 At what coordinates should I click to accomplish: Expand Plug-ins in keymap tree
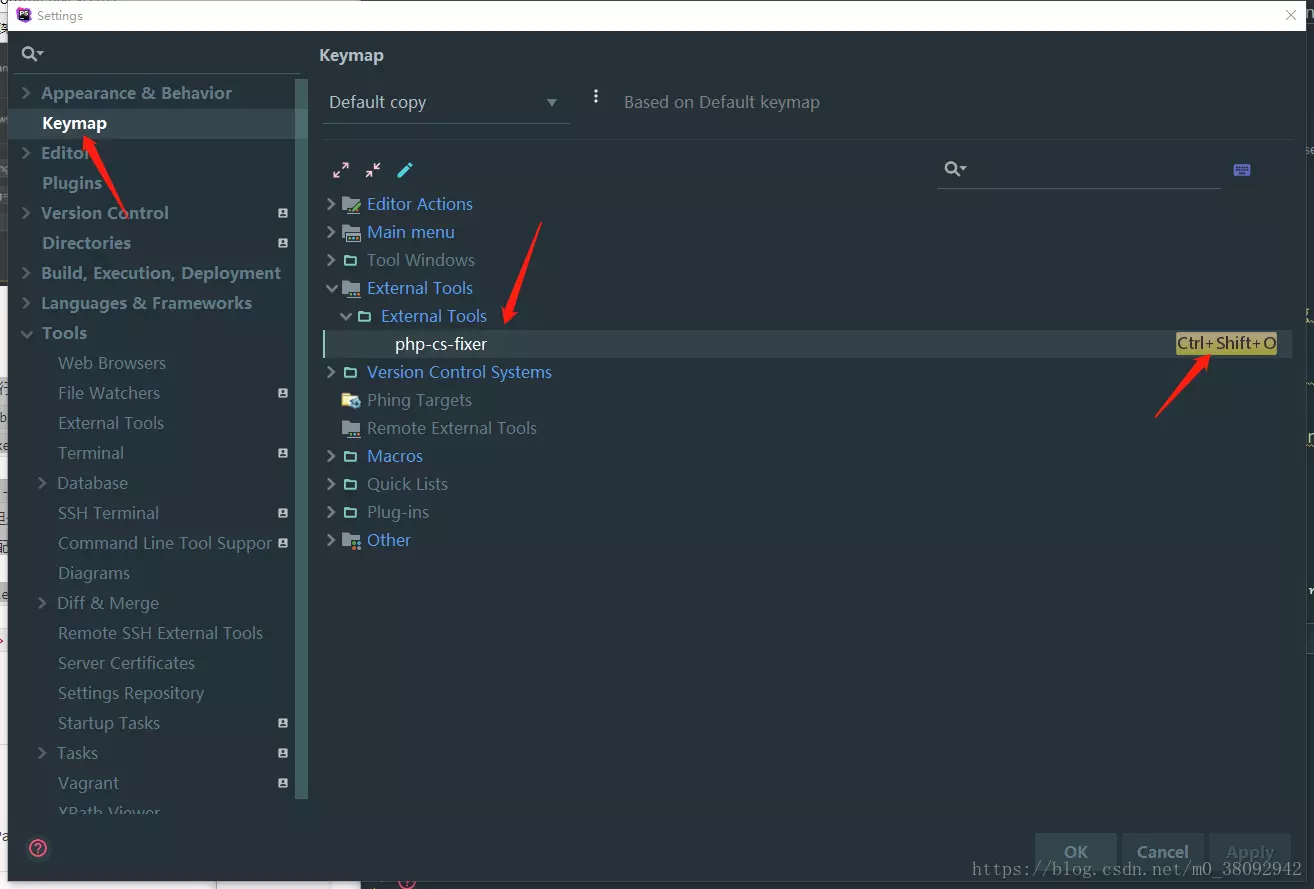click(331, 512)
